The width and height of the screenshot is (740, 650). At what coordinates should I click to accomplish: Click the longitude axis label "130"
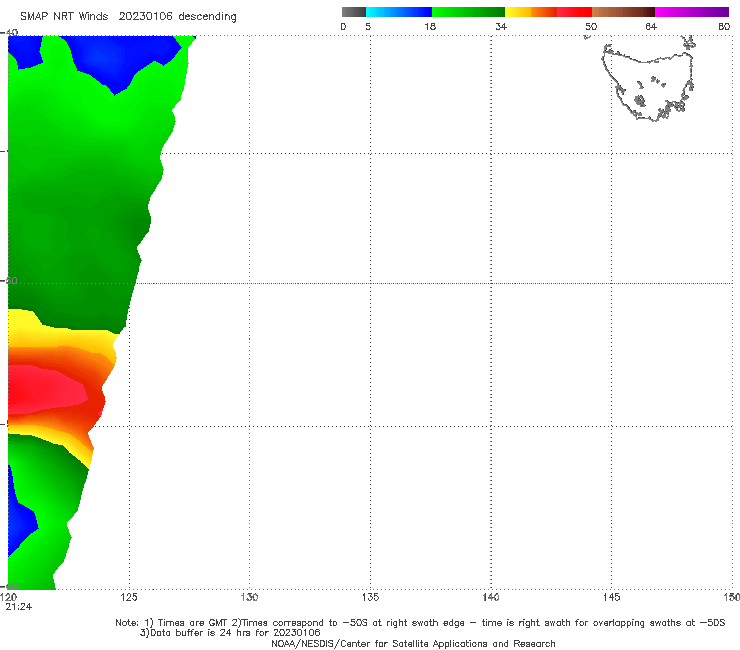249,597
